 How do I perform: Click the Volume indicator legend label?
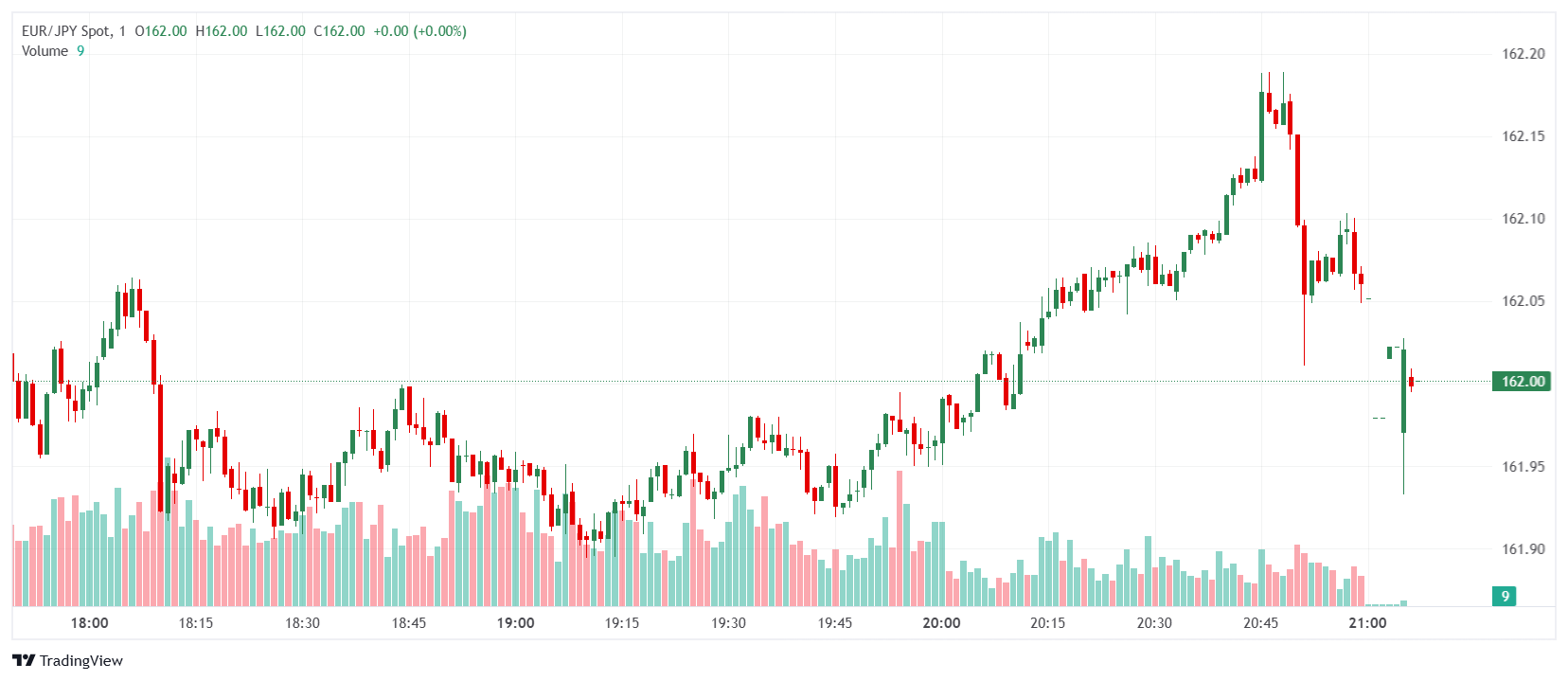click(45, 51)
